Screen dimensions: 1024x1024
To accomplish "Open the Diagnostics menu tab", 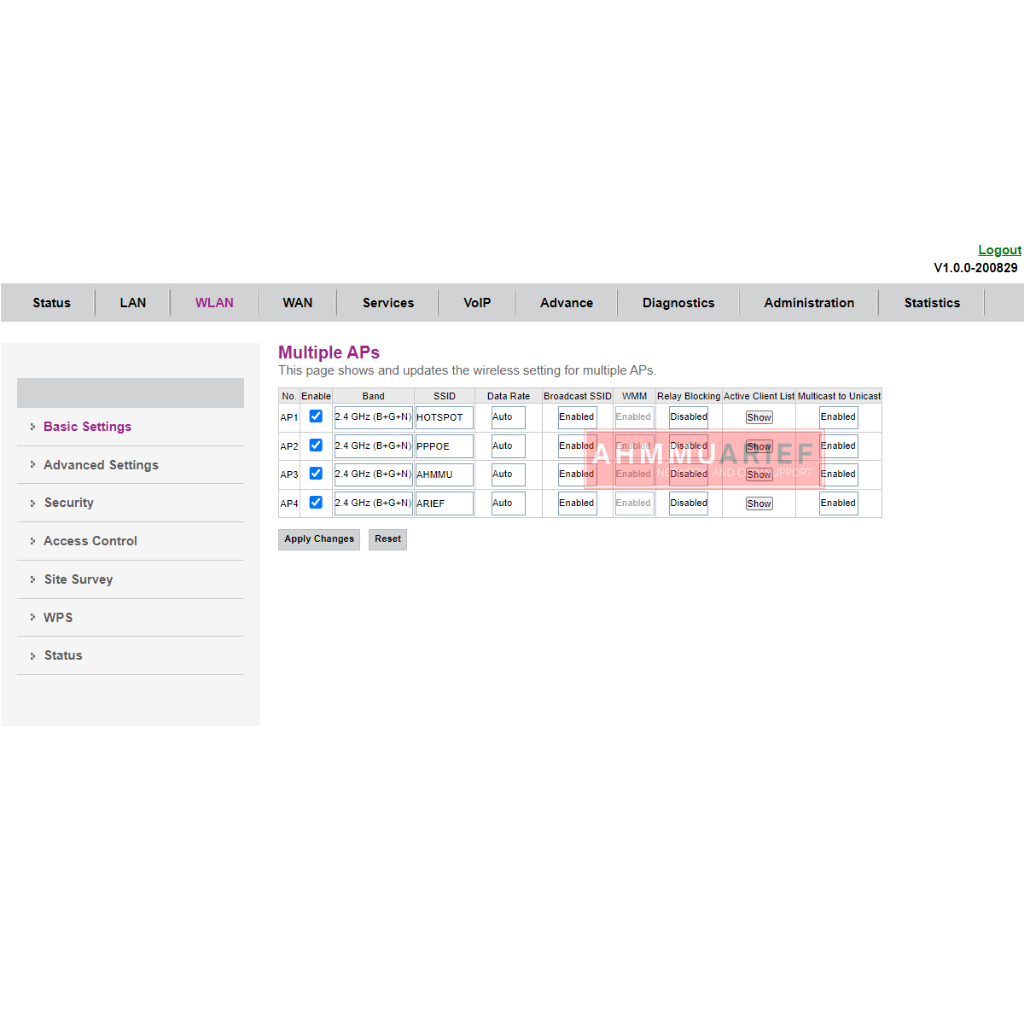I will click(678, 303).
